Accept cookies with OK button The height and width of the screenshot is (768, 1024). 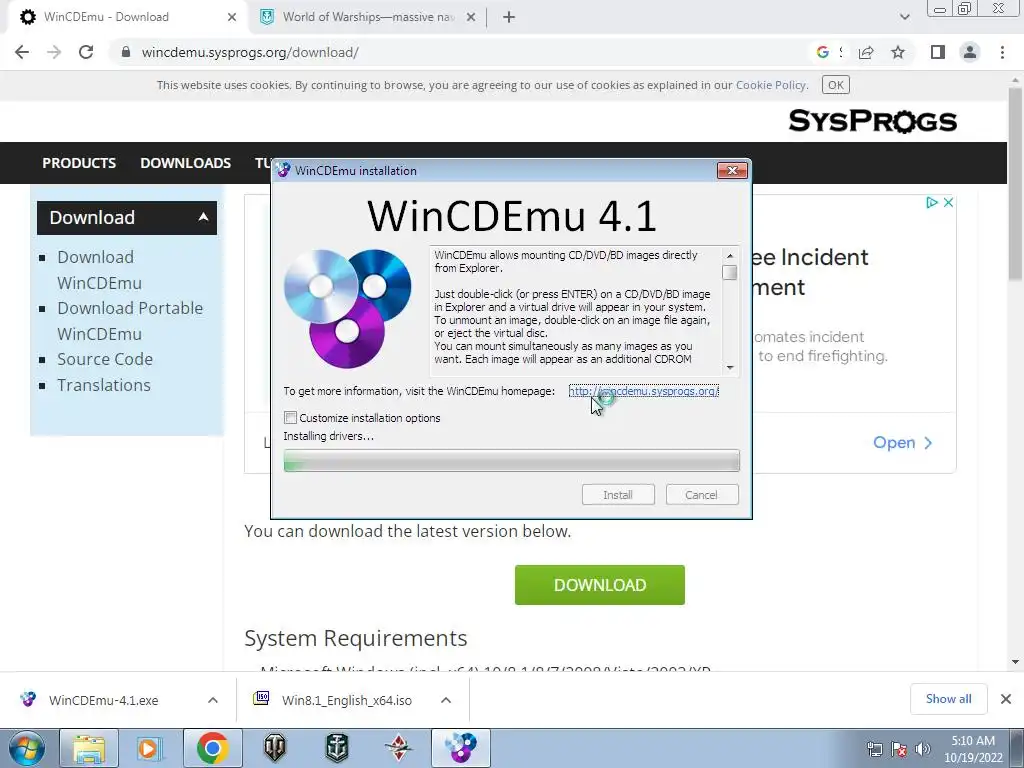[835, 85]
